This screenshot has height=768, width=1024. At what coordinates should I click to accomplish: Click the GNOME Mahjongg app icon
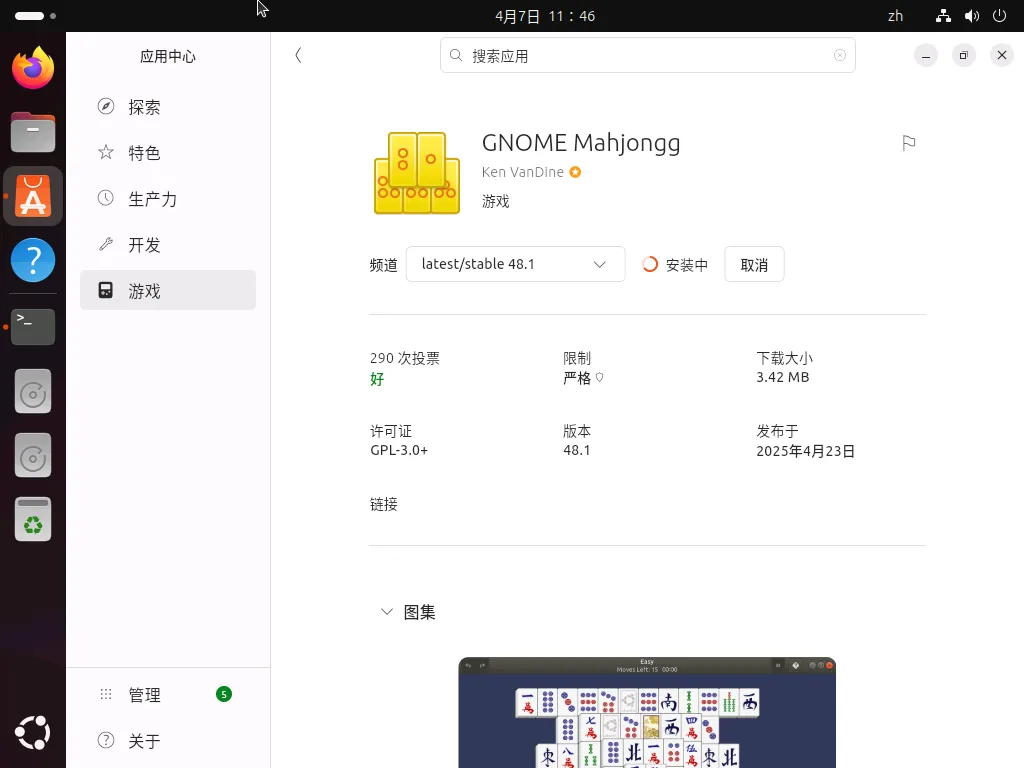417,173
